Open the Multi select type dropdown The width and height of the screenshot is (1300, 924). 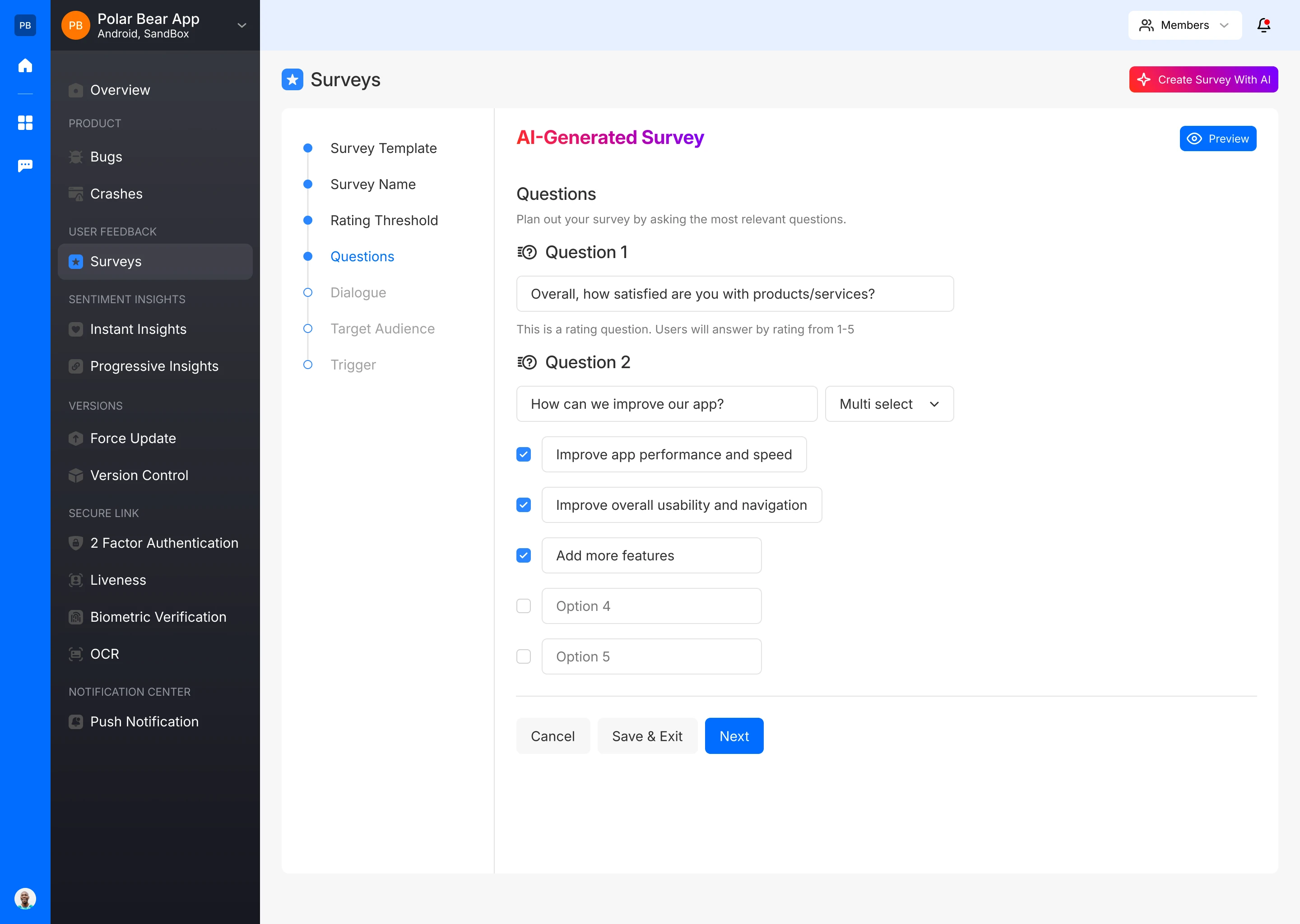tap(888, 404)
